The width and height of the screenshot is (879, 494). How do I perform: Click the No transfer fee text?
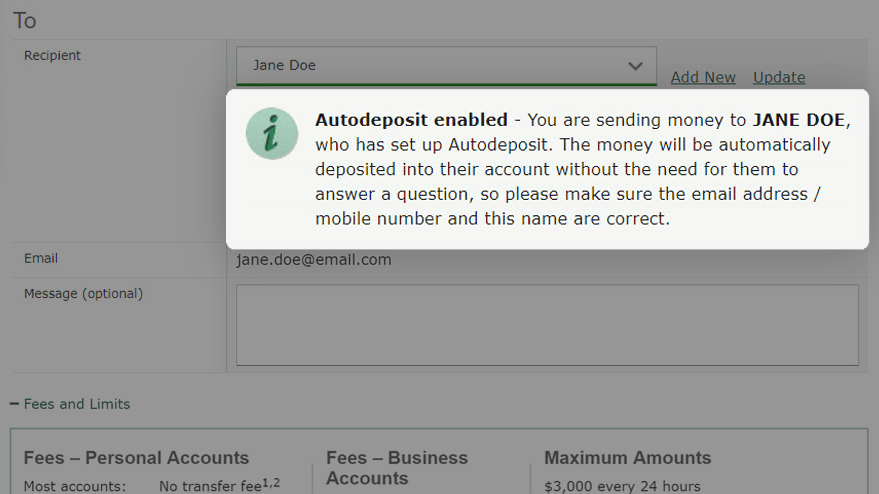[210, 486]
